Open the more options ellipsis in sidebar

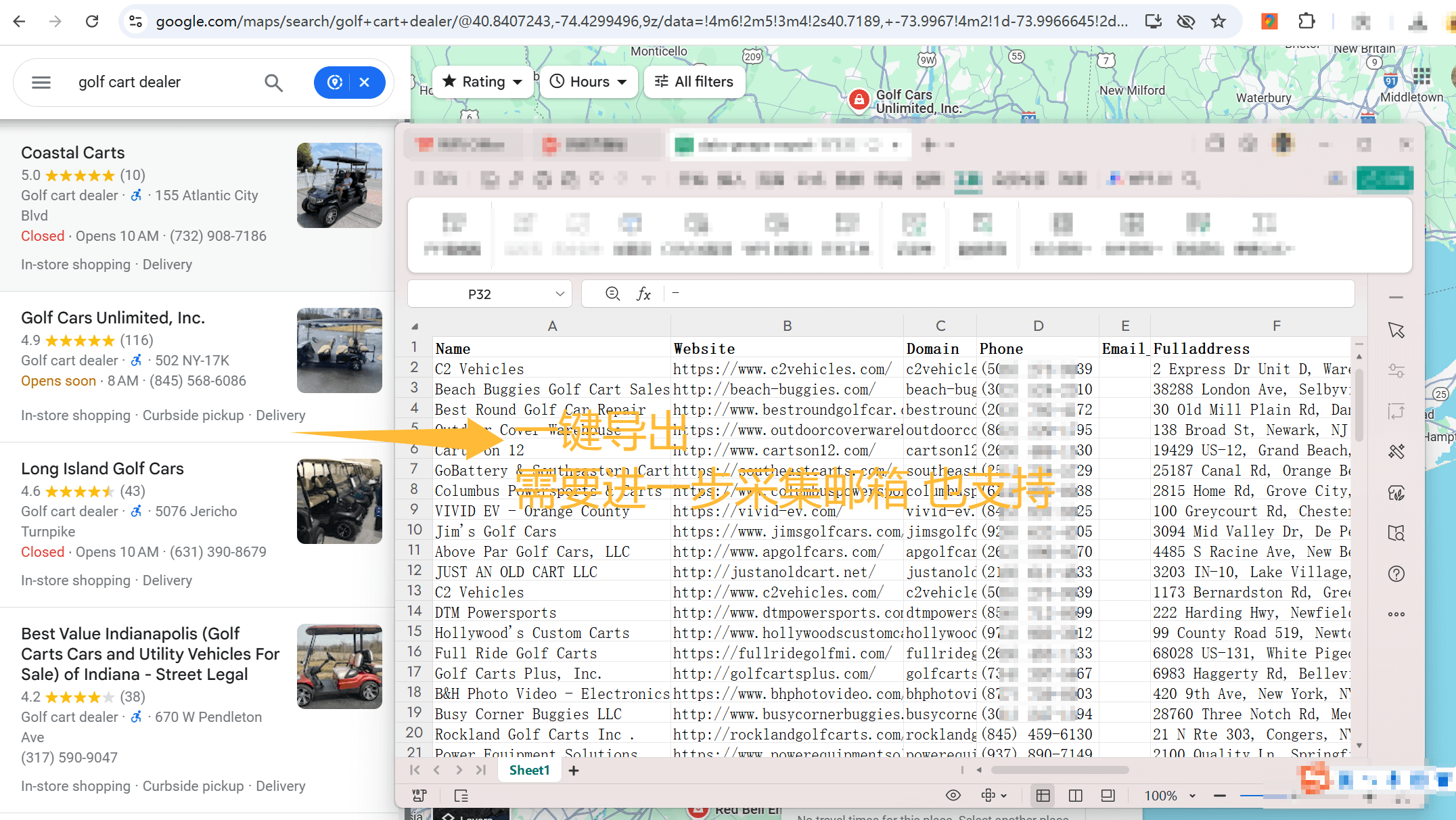point(1396,614)
